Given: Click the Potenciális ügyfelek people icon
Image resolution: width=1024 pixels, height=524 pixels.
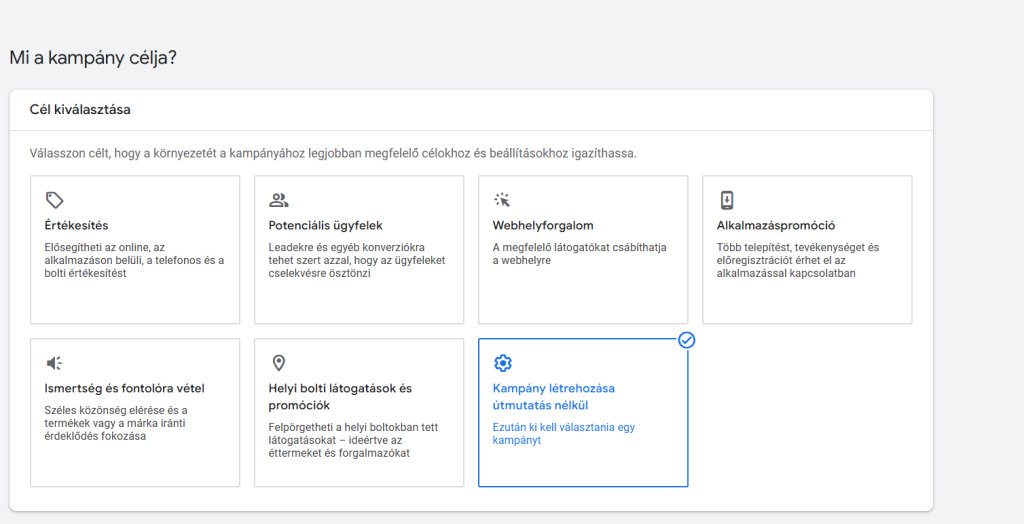Looking at the screenshot, I should (279, 200).
